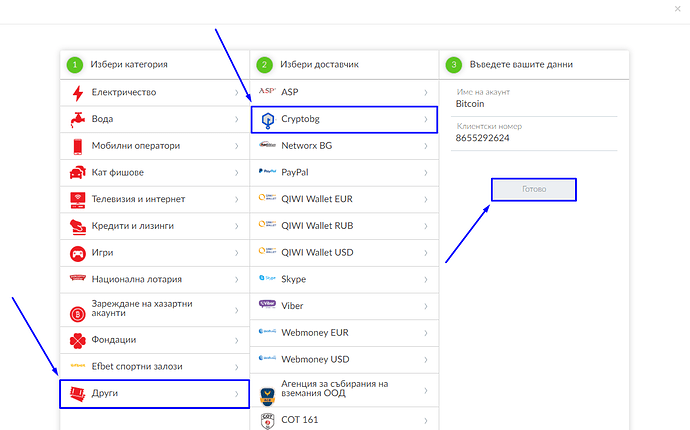Select the Телевизия и интернет category

click(154, 199)
